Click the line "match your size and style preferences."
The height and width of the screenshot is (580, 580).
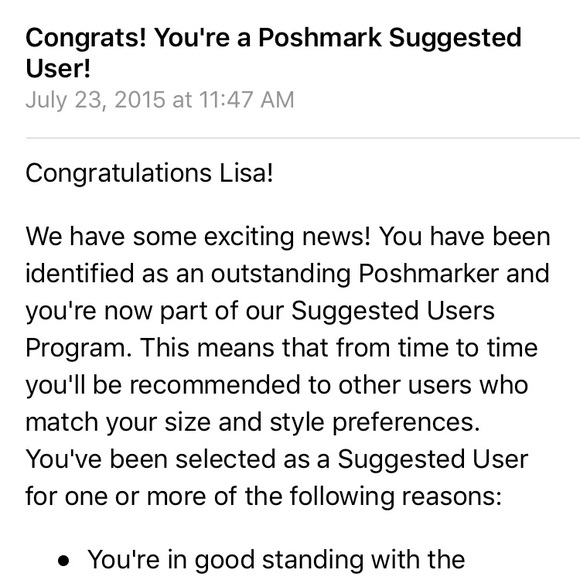click(x=253, y=422)
